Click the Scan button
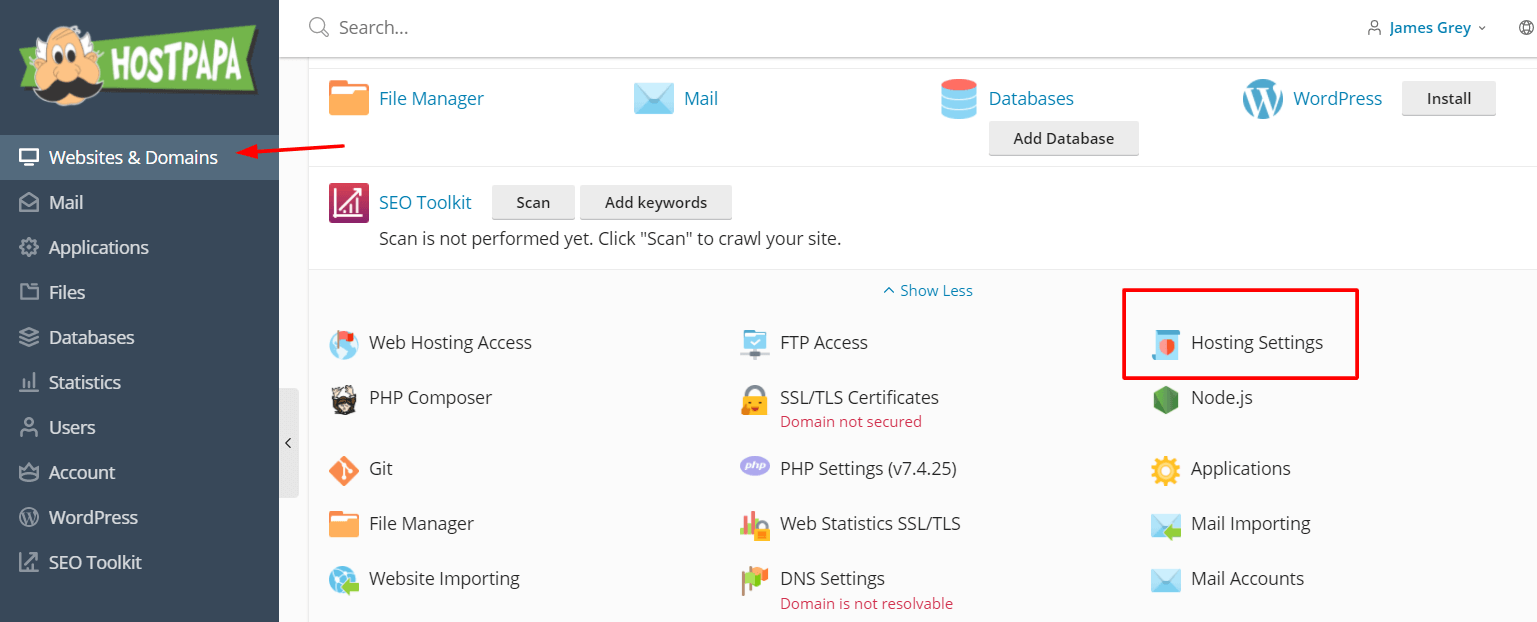This screenshot has width=1537, height=622. coord(533,202)
